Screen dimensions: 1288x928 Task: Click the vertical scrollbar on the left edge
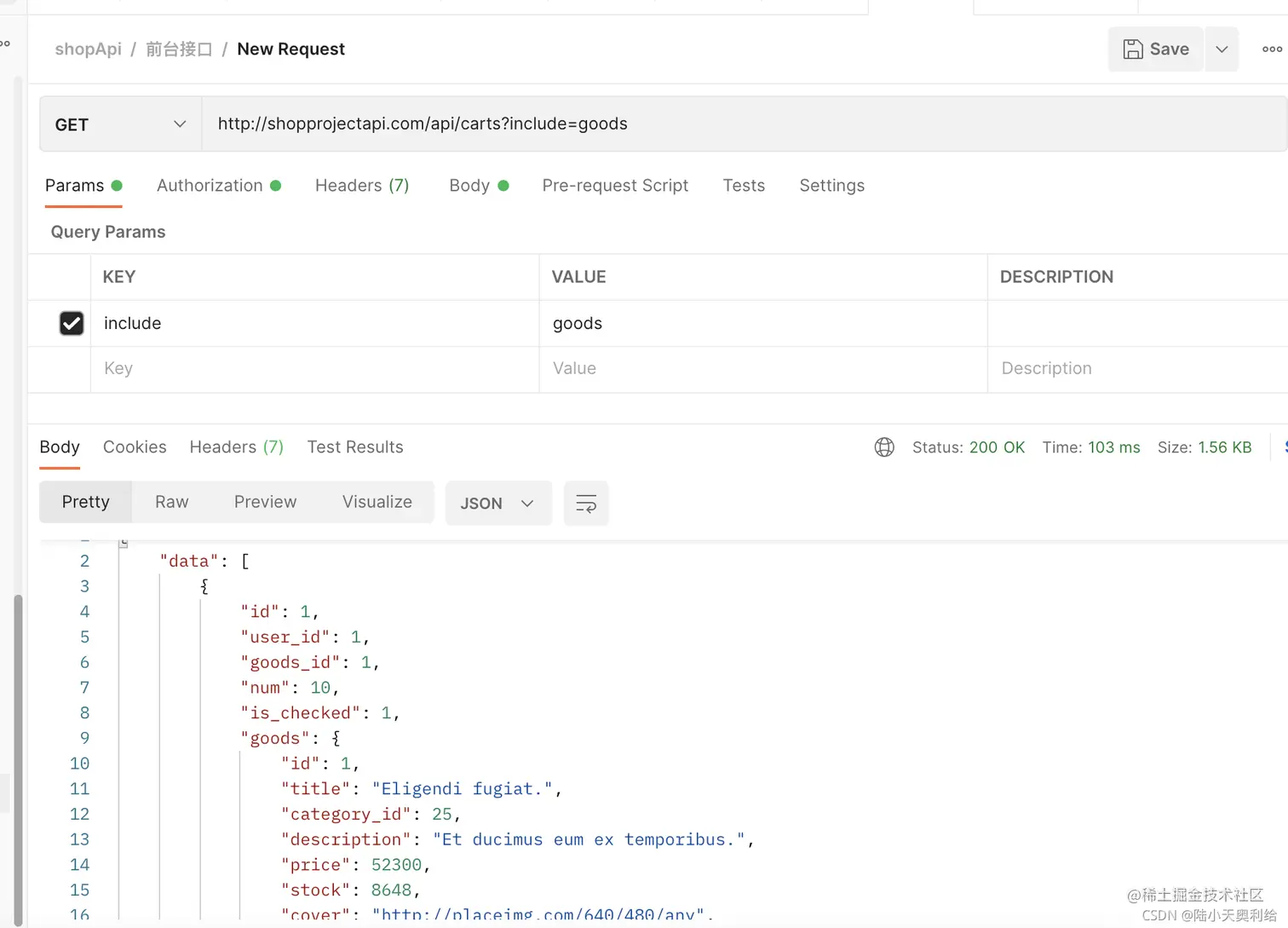tap(18, 758)
